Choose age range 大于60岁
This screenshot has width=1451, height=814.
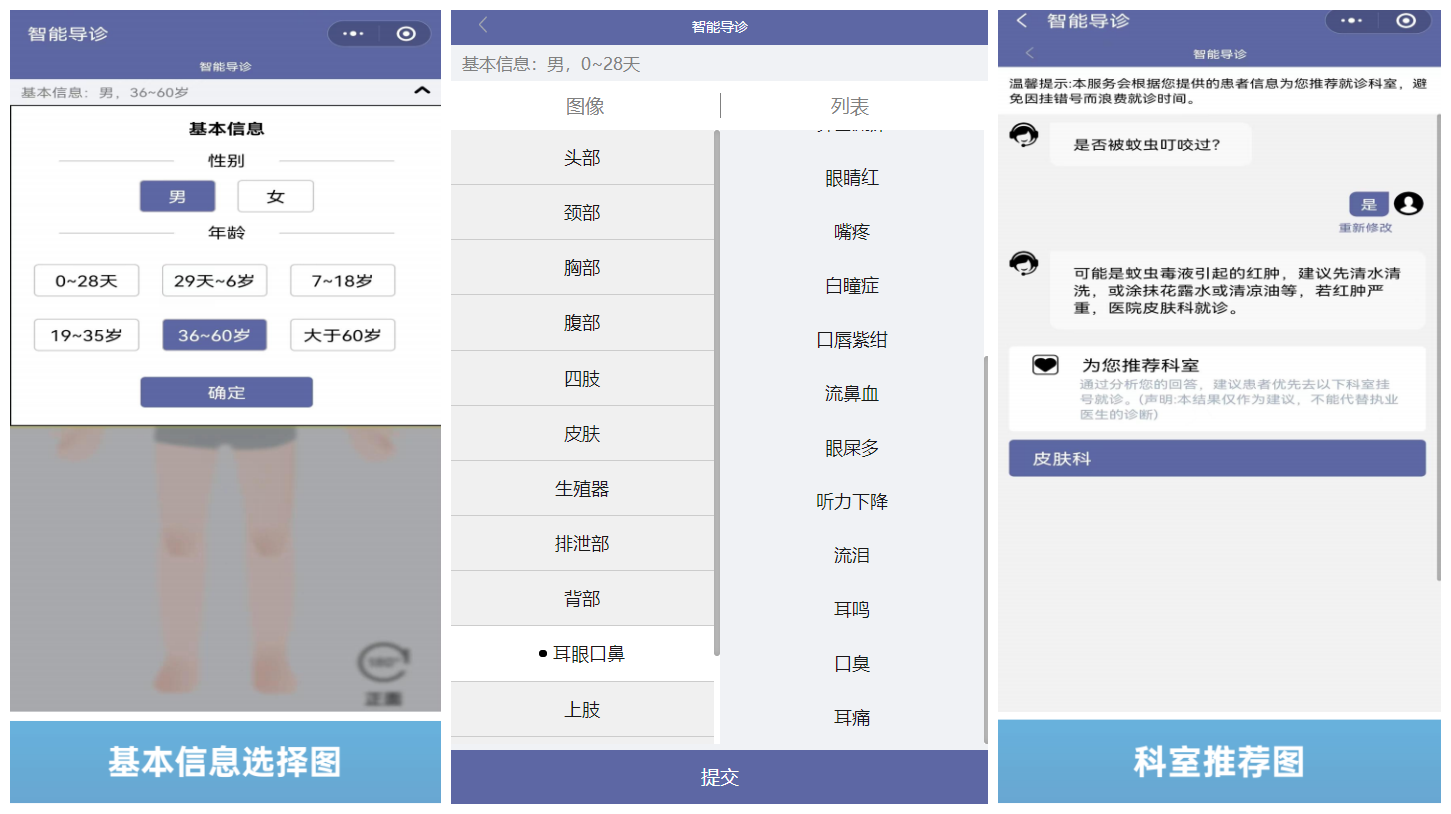342,335
